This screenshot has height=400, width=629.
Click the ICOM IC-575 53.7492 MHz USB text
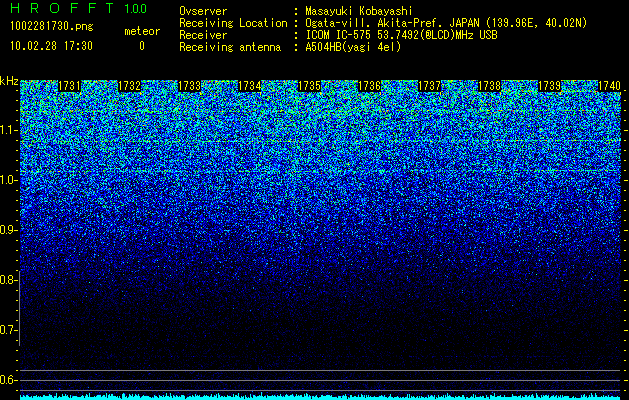pyautogui.click(x=401, y=35)
